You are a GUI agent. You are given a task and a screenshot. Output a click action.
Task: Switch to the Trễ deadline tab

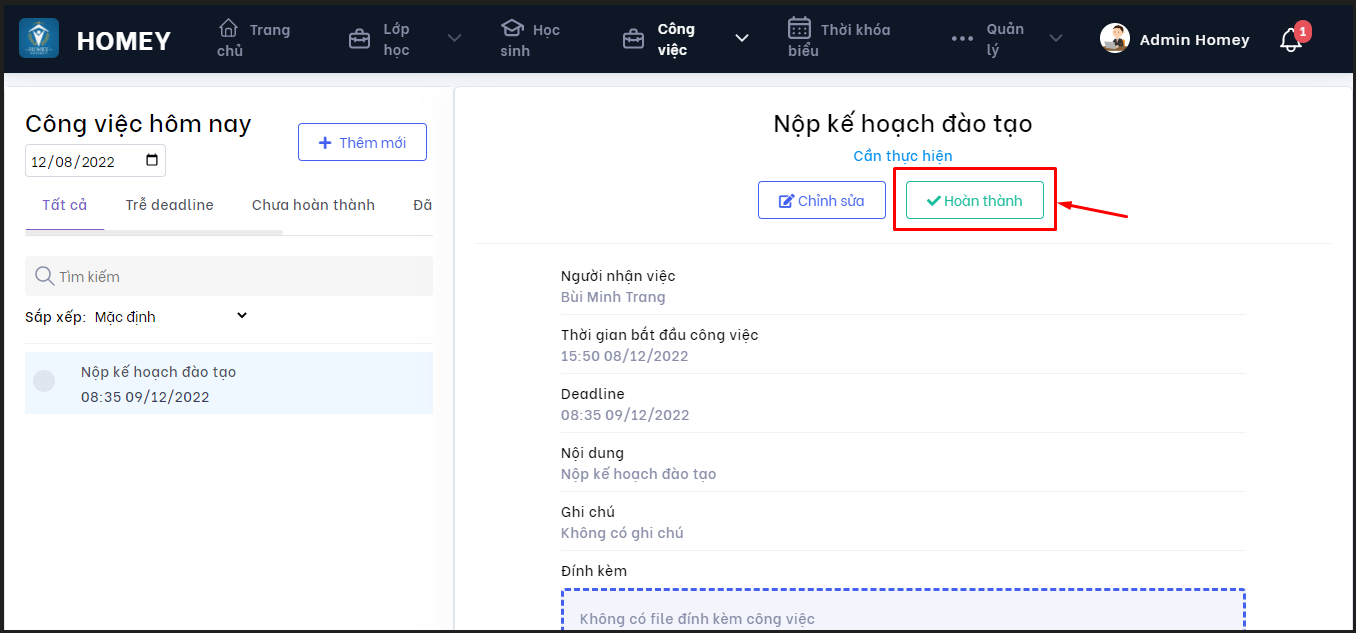pos(169,205)
